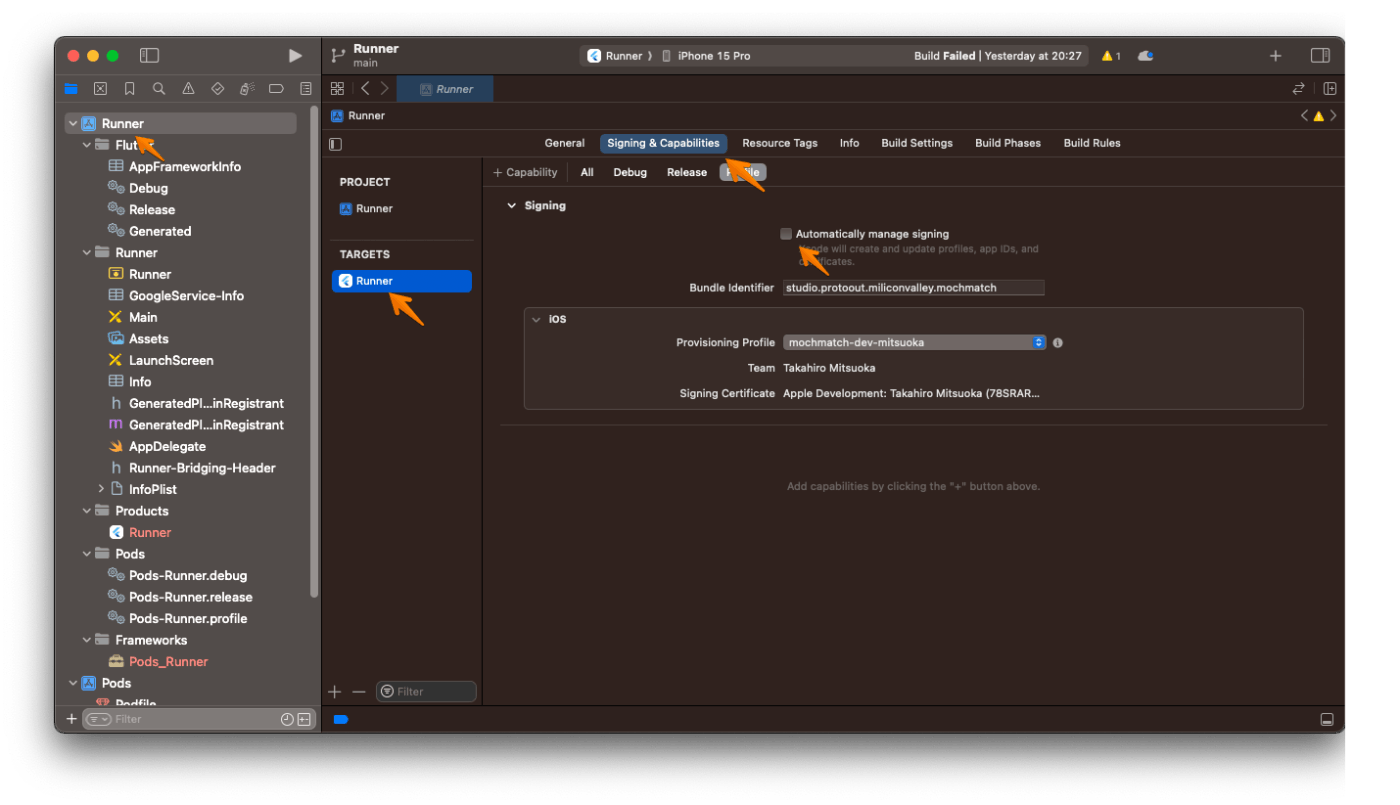
Task: Switch to the Build Settings tab
Action: coord(917,144)
